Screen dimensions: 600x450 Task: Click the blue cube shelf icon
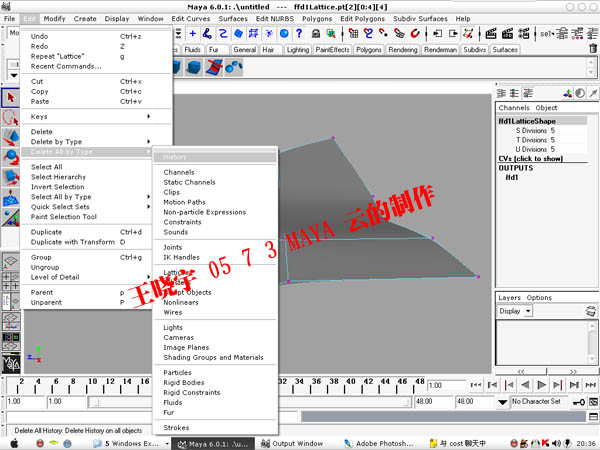click(194, 67)
